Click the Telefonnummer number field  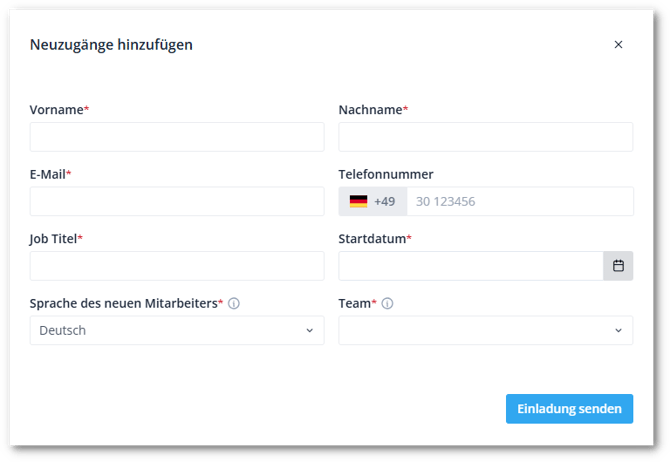519,202
